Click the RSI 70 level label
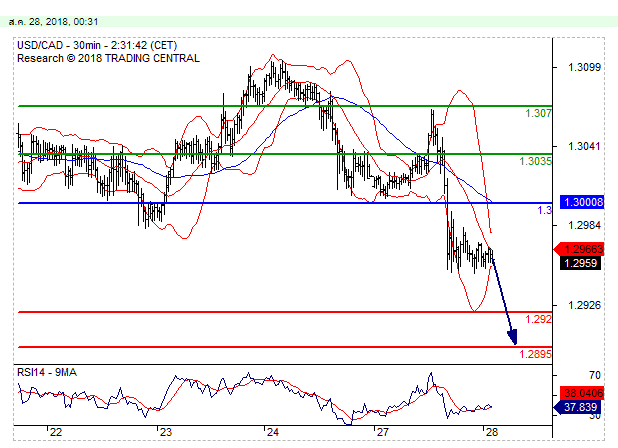 point(595,376)
